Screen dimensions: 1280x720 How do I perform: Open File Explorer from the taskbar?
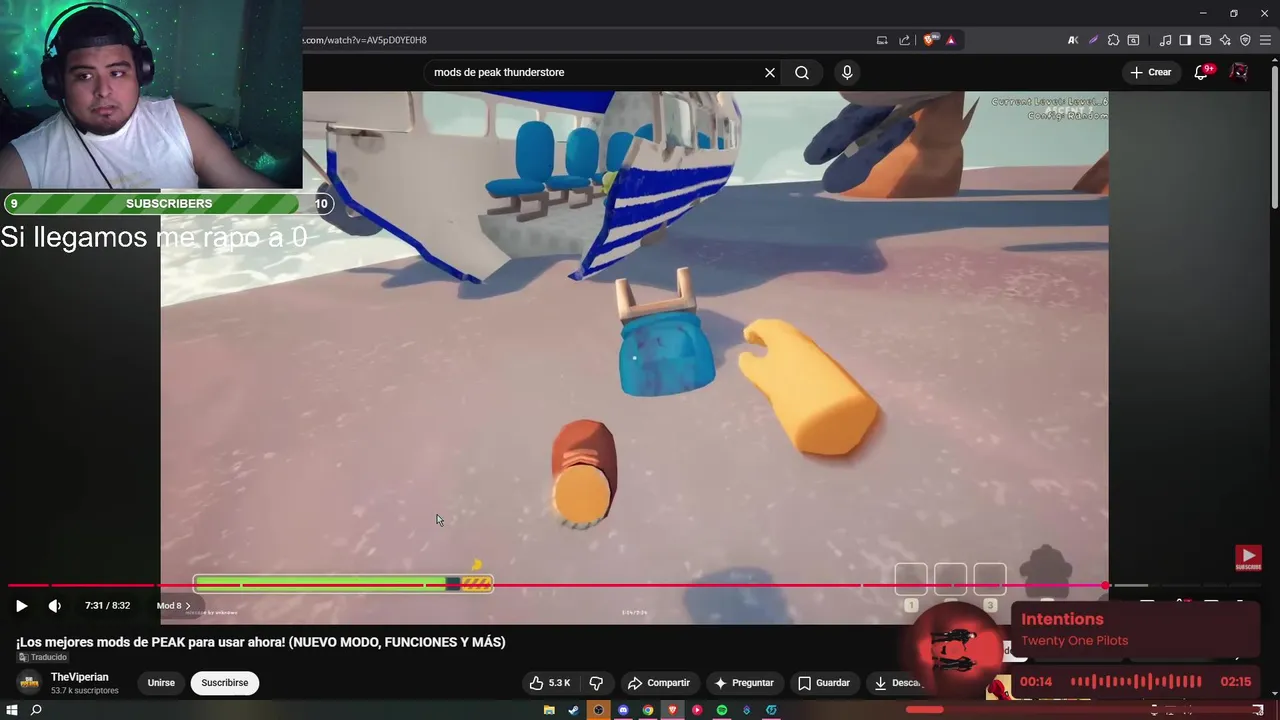tap(549, 710)
